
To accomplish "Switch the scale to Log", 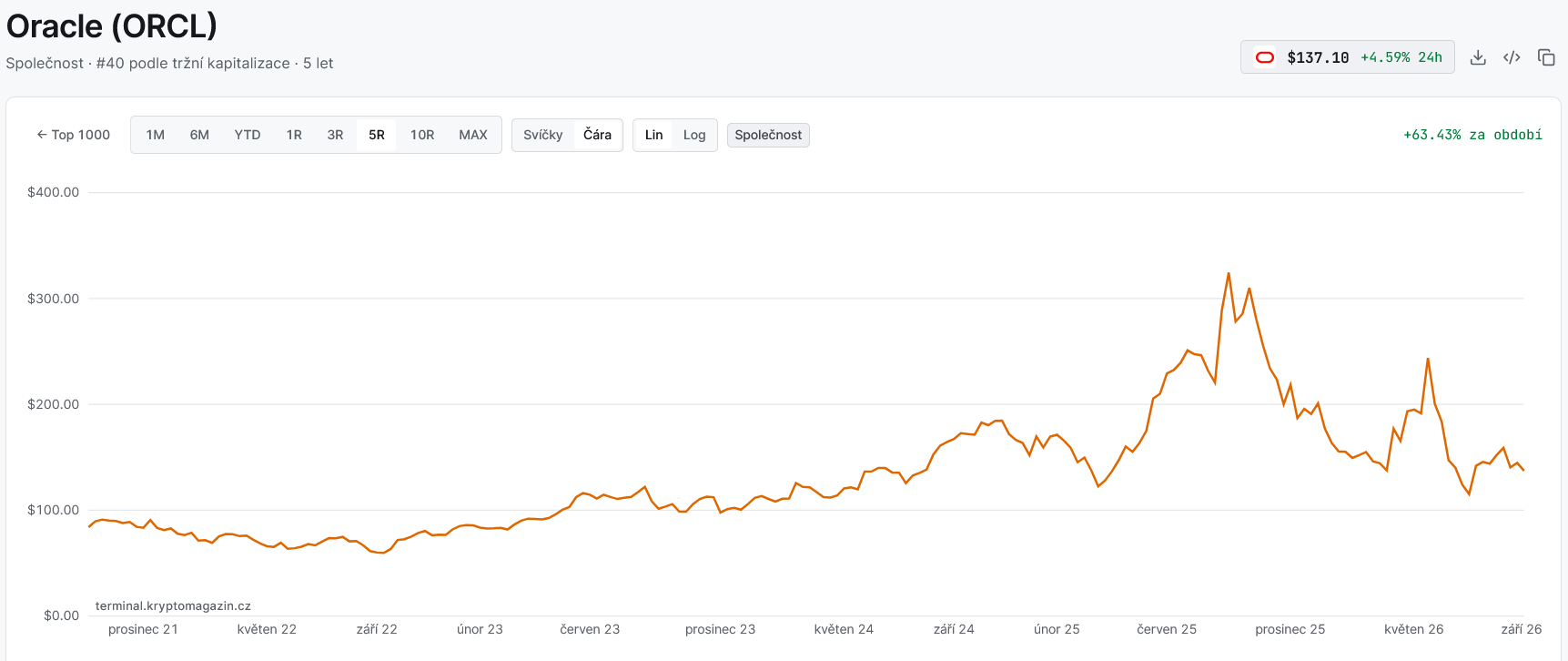I will click(694, 135).
